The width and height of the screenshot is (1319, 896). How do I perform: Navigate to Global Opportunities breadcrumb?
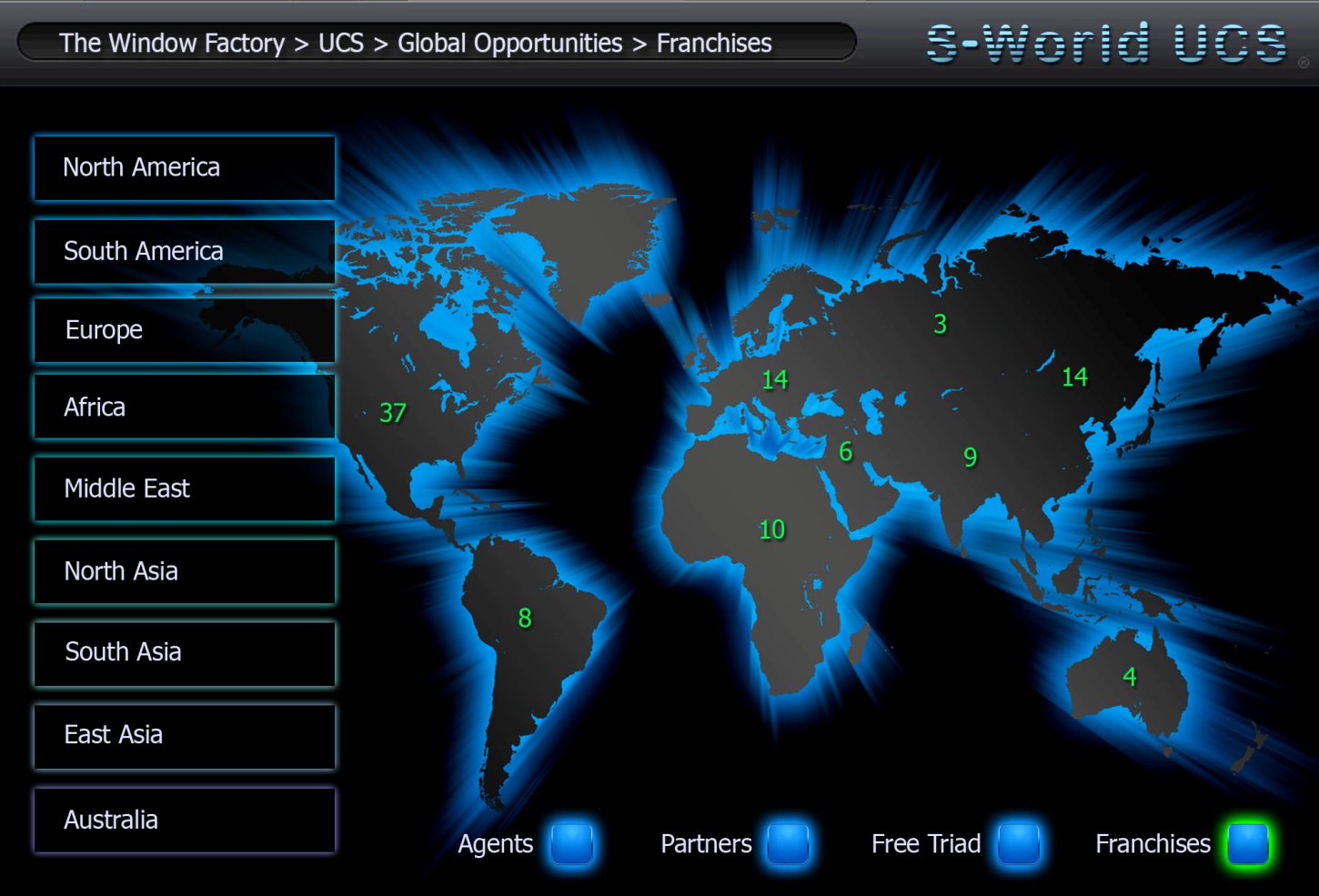click(x=510, y=44)
